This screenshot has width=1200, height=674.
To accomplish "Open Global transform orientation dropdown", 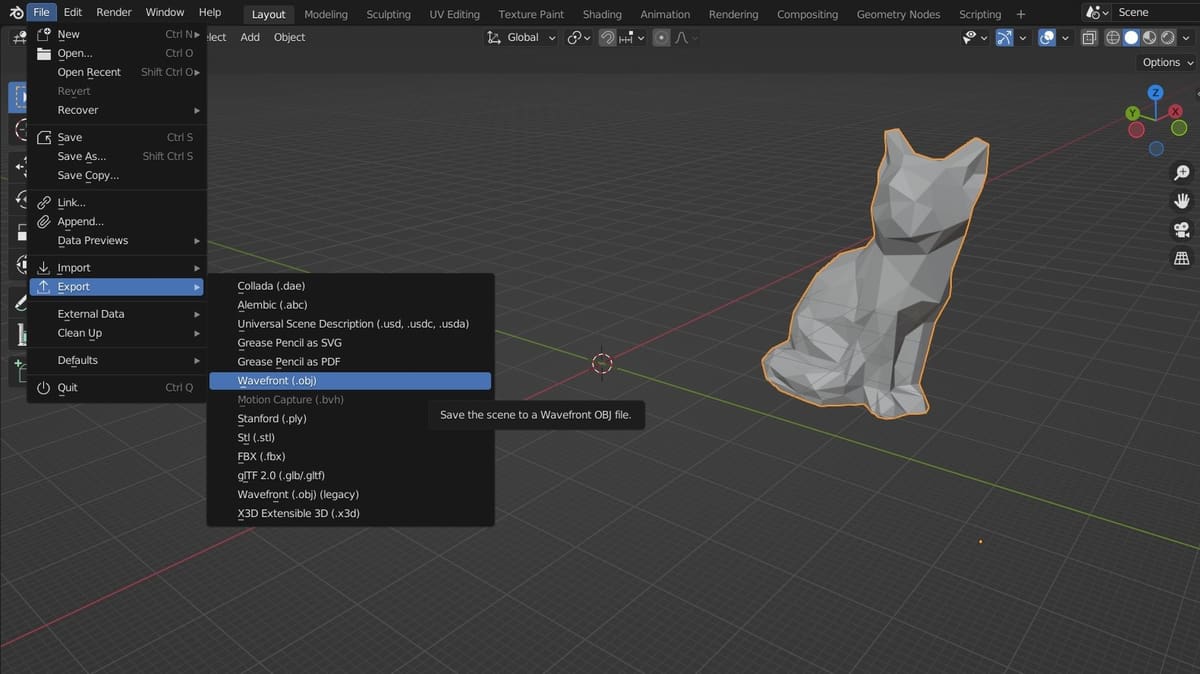I will tap(521, 38).
